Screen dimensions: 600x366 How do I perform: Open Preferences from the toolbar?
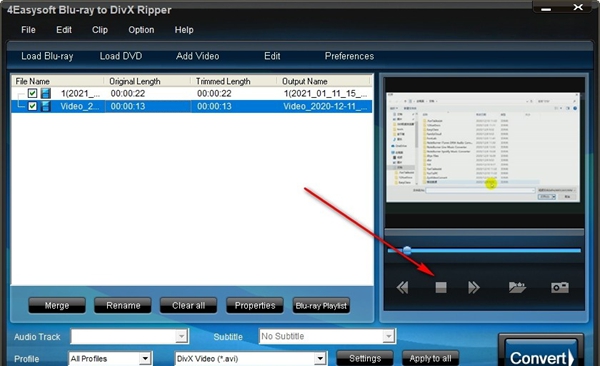pyautogui.click(x=349, y=56)
